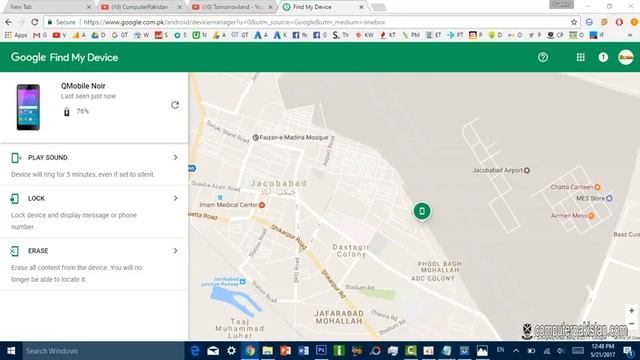Screen dimensions: 640x360
Task: Click the green device marker on map
Action: click(x=422, y=211)
